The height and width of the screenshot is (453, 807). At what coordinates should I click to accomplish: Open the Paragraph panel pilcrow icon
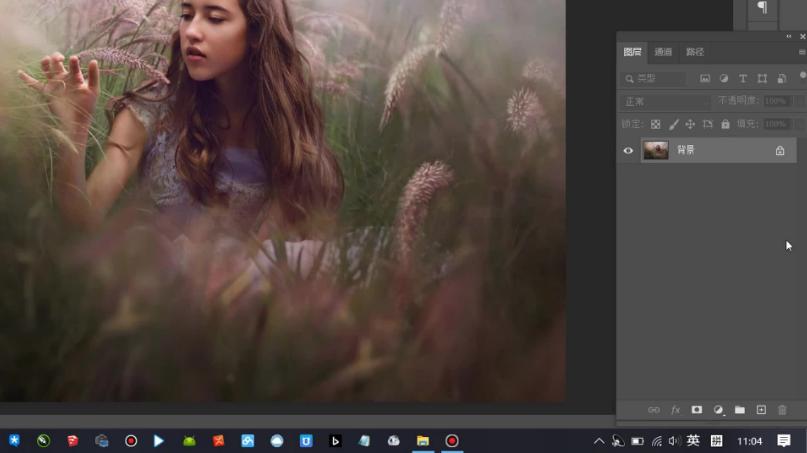click(x=762, y=8)
